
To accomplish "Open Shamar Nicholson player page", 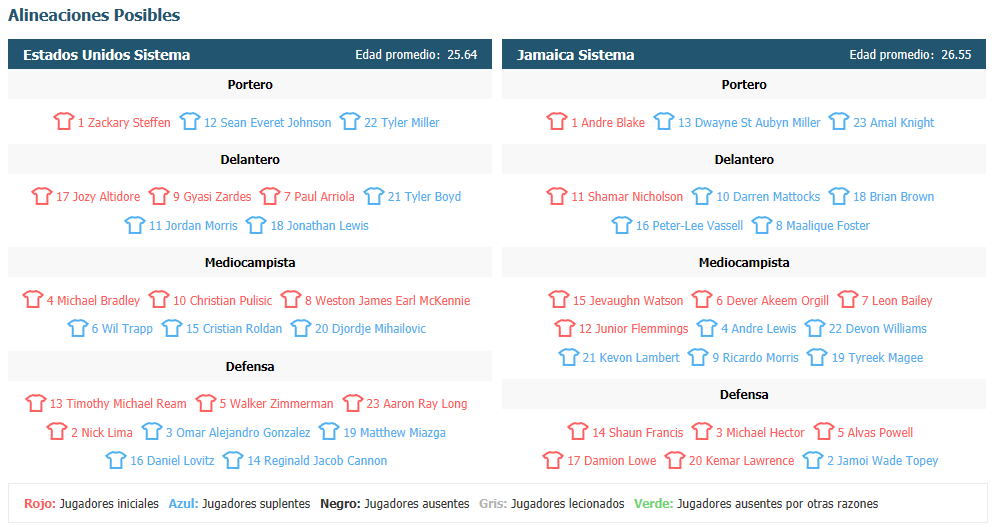I will click(x=627, y=197).
